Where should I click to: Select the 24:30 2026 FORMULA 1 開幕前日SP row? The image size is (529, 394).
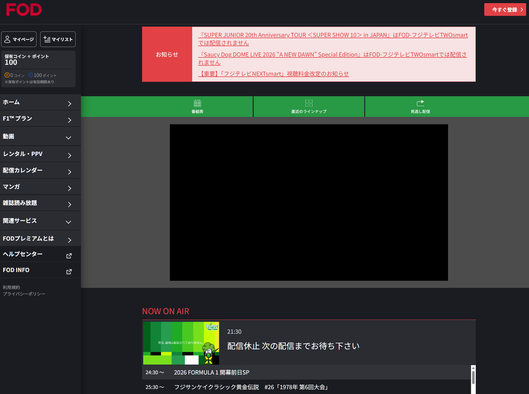[306, 372]
